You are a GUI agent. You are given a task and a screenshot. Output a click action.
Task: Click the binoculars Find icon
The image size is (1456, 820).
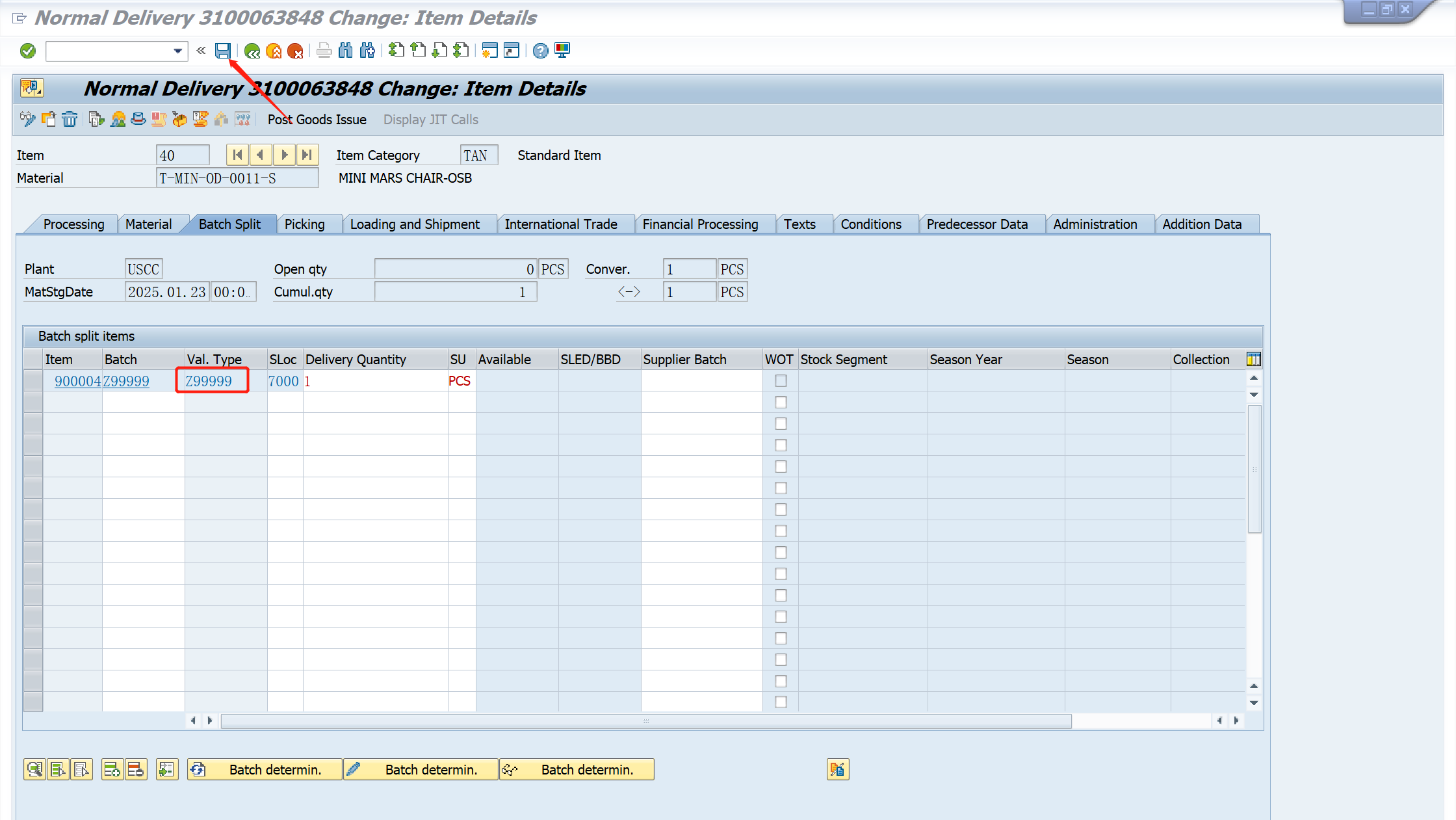(x=346, y=51)
